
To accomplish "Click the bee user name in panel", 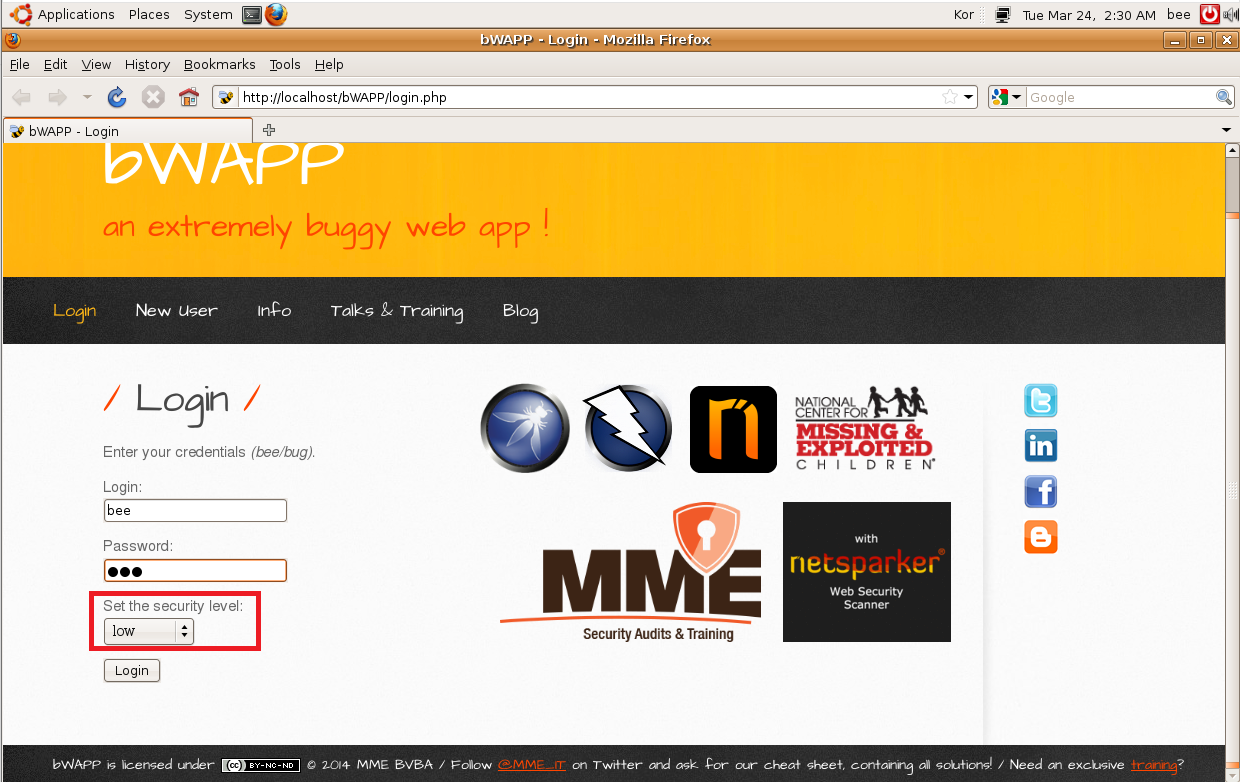I will click(x=1178, y=14).
